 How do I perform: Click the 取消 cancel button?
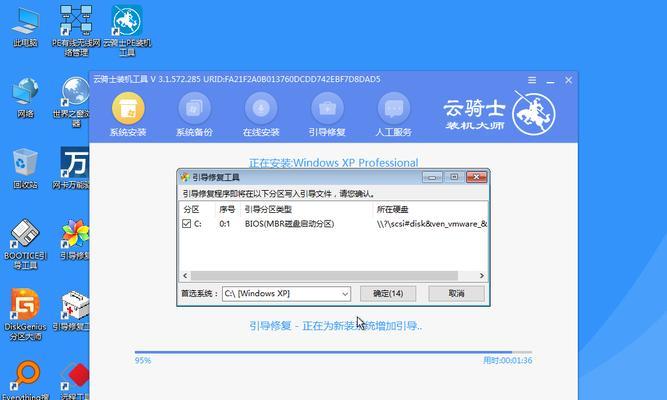coord(456,294)
